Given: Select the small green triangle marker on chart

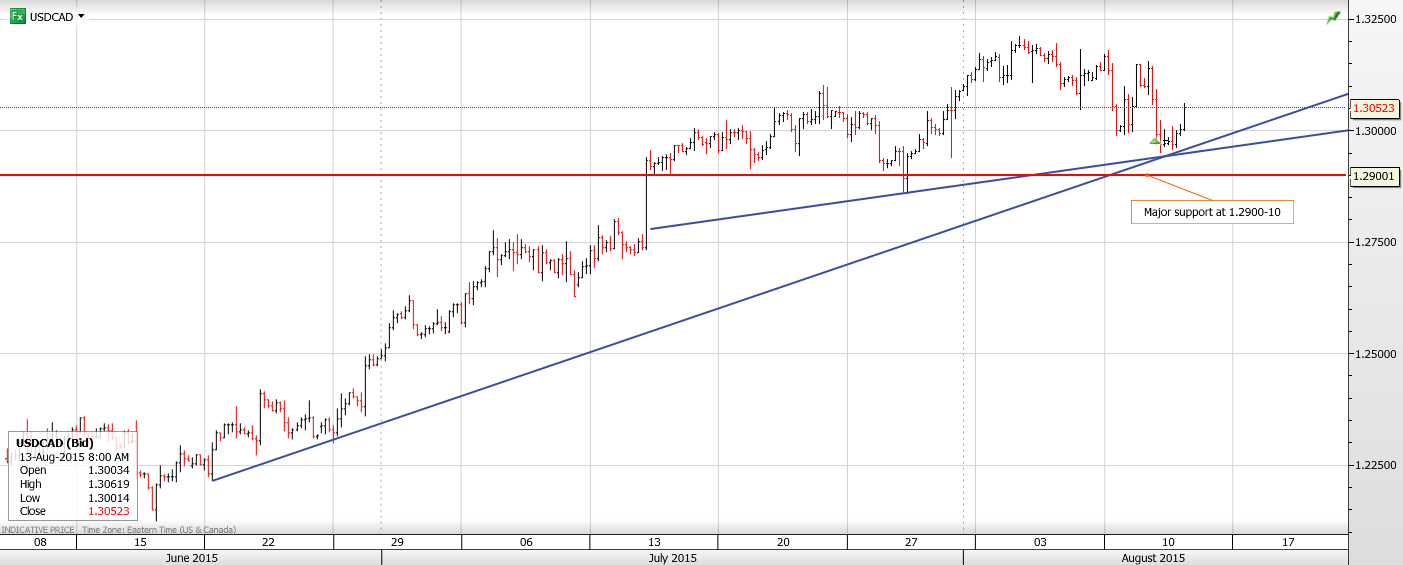Looking at the screenshot, I should [1154, 141].
